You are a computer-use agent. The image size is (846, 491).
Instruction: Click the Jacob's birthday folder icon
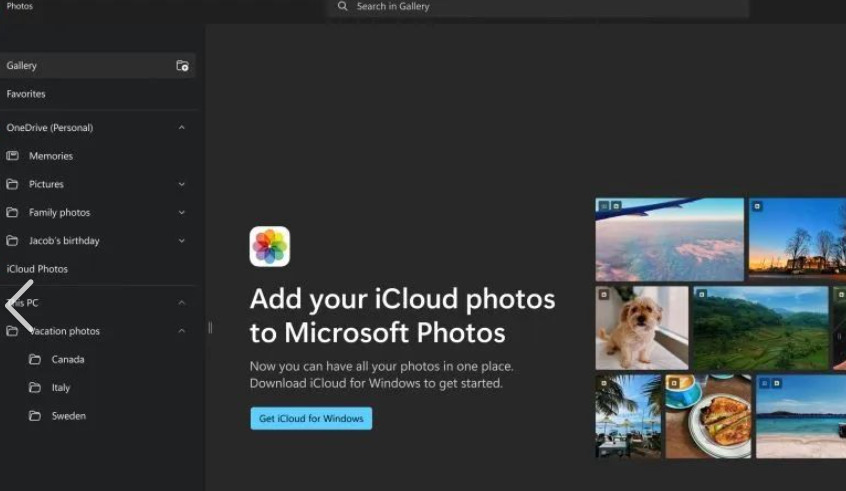click(x=12, y=241)
